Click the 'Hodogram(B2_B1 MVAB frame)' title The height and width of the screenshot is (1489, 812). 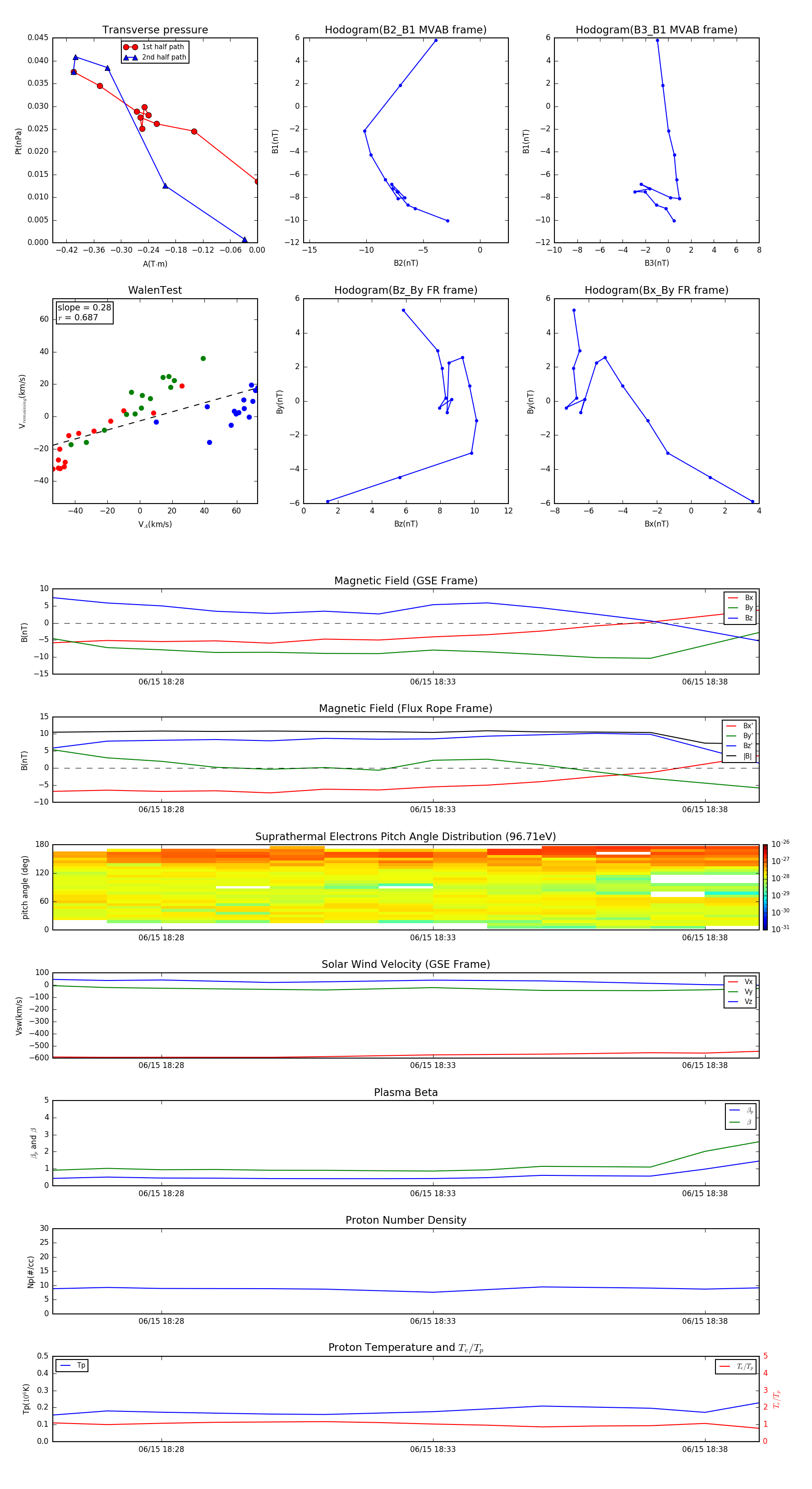point(406,29)
